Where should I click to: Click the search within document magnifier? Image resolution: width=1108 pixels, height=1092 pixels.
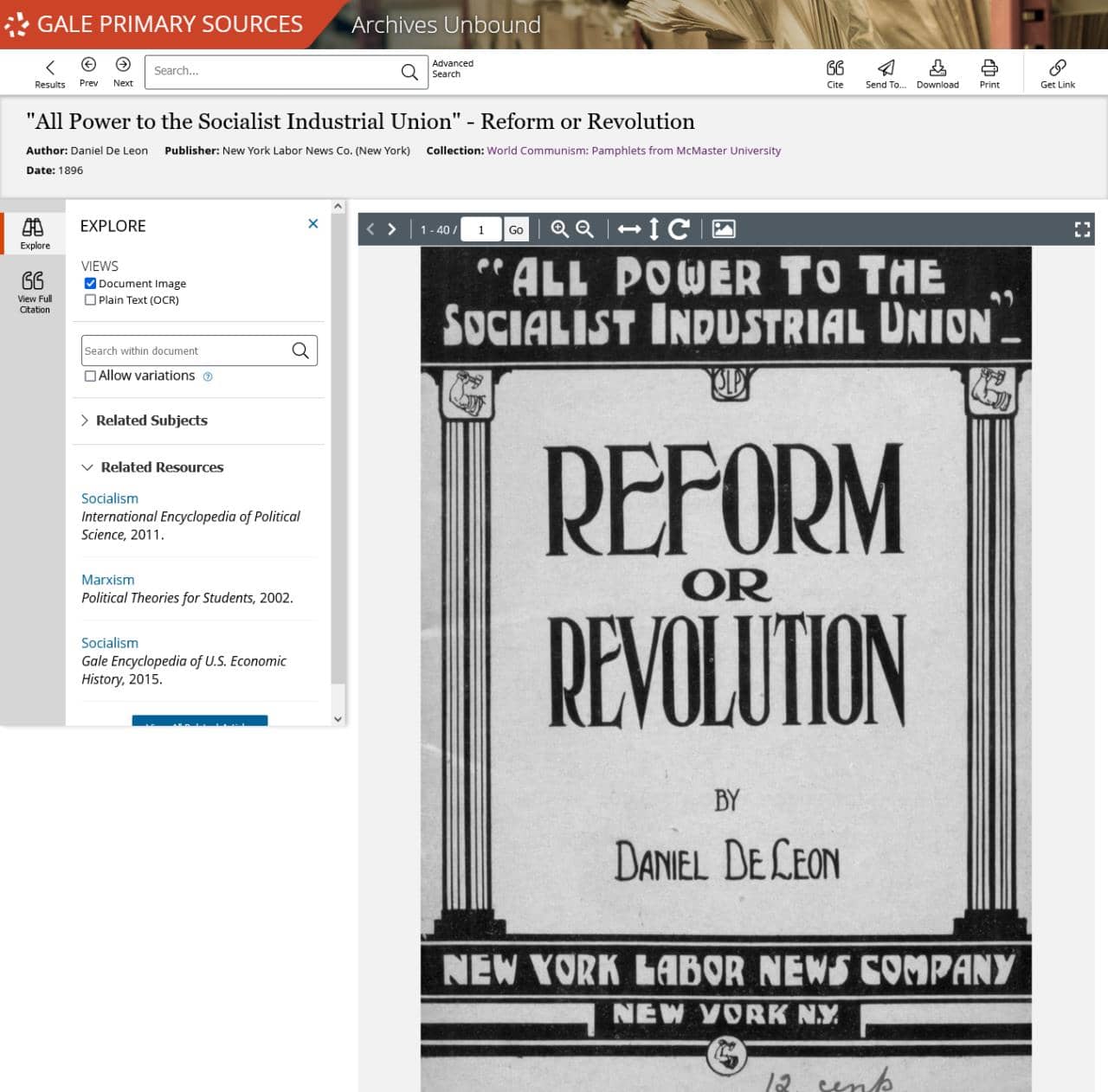tap(300, 350)
